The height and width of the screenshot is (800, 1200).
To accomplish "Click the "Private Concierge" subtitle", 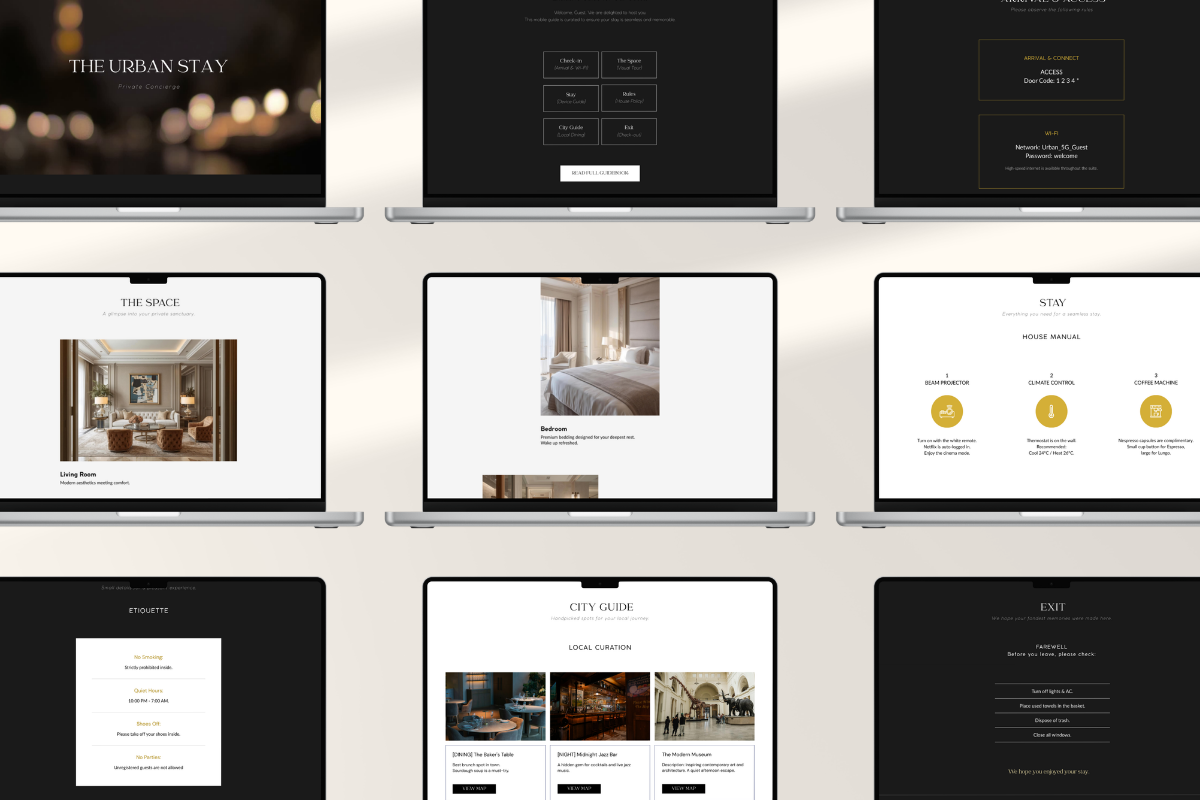I will (x=149, y=87).
